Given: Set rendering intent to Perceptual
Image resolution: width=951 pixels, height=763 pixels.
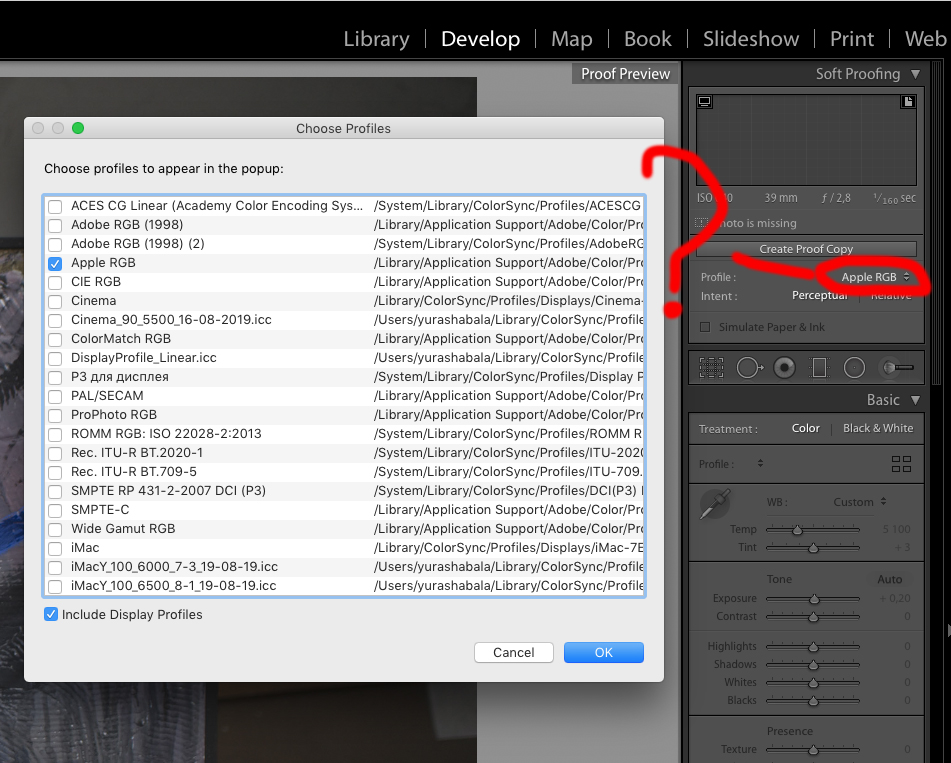Looking at the screenshot, I should pyautogui.click(x=819, y=295).
